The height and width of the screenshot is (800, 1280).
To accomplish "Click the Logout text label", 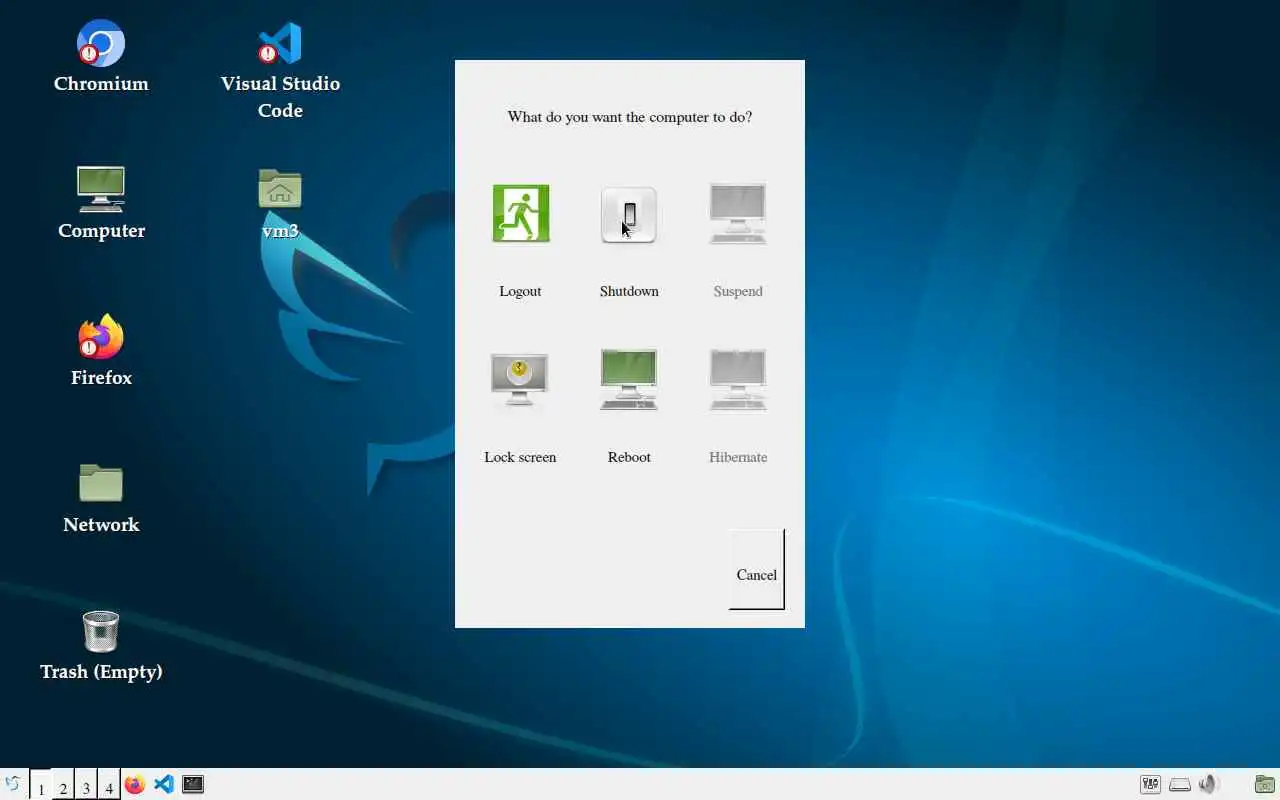I will tap(520, 291).
